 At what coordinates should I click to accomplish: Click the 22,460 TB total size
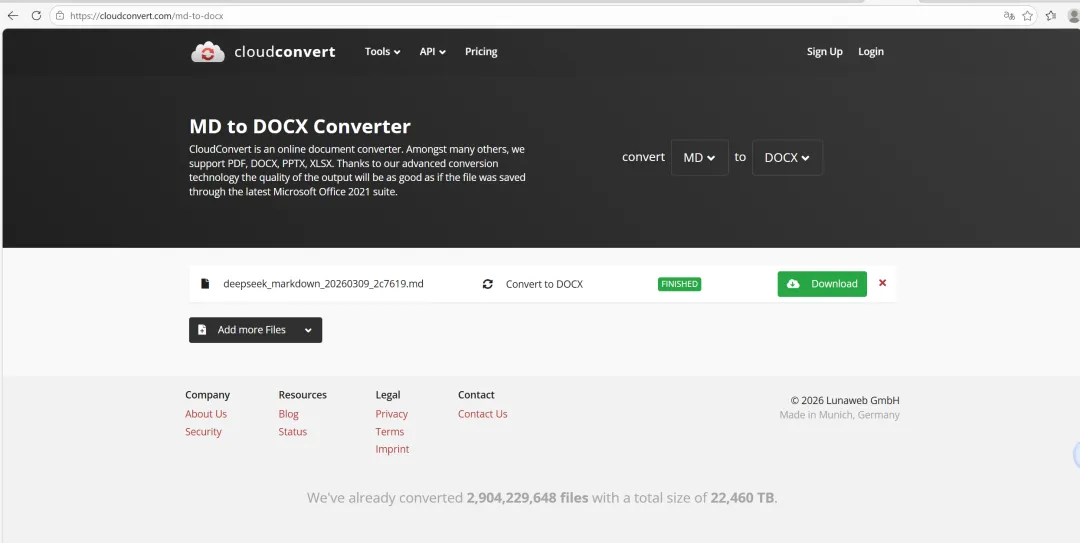pos(742,498)
